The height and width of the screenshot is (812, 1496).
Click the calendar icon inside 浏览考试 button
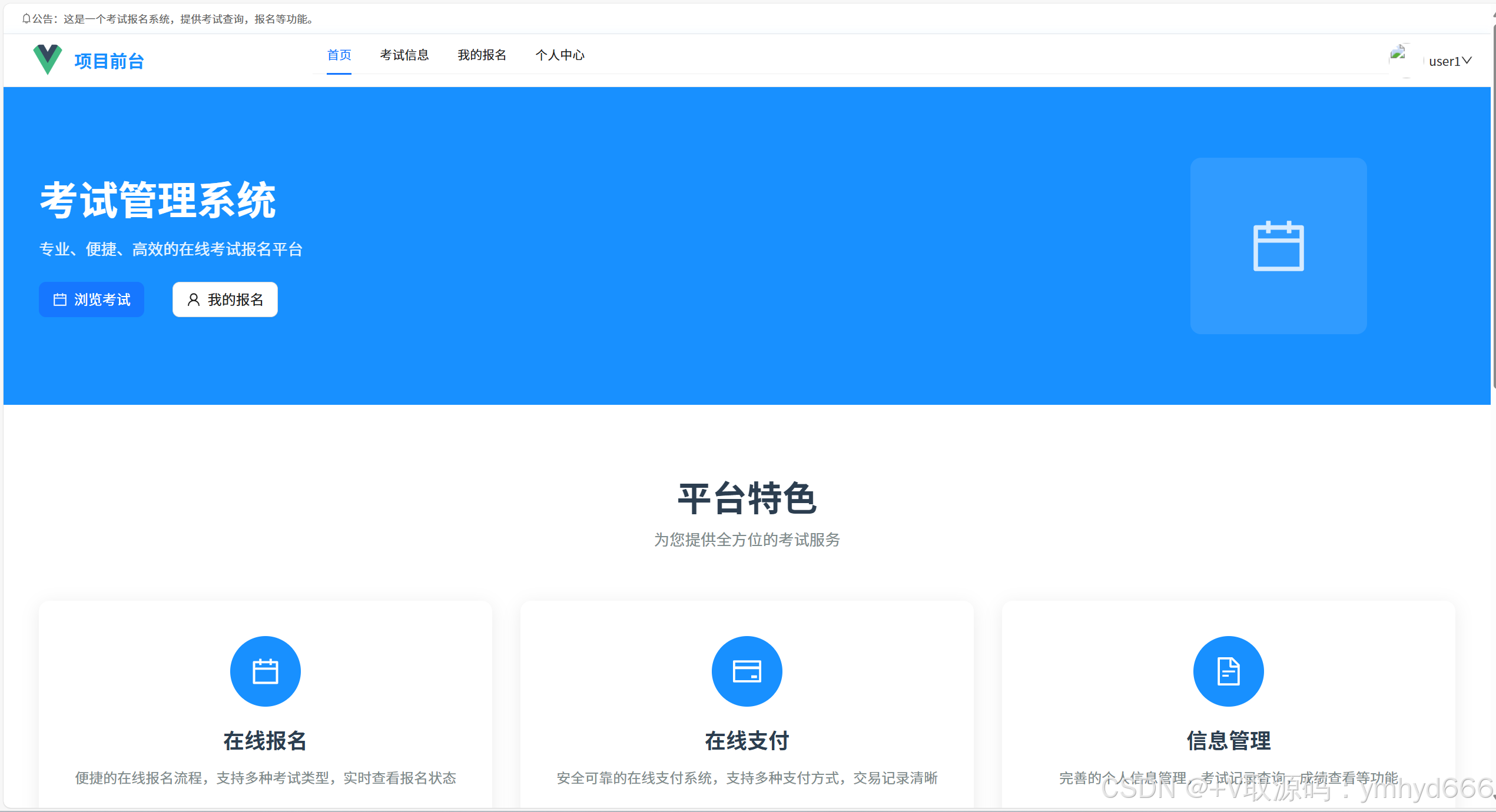(x=60, y=299)
